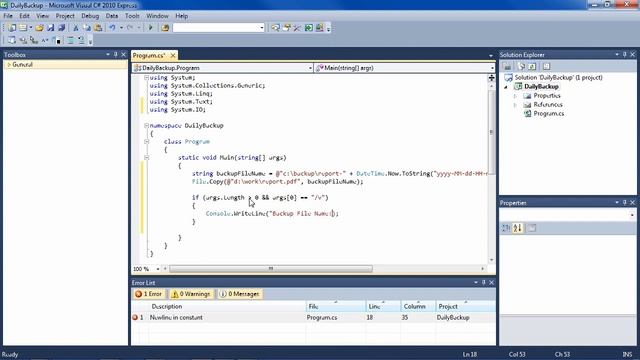The width and height of the screenshot is (640, 360).
Task: Click the Extension Manager toolbar icon
Action: (320, 28)
